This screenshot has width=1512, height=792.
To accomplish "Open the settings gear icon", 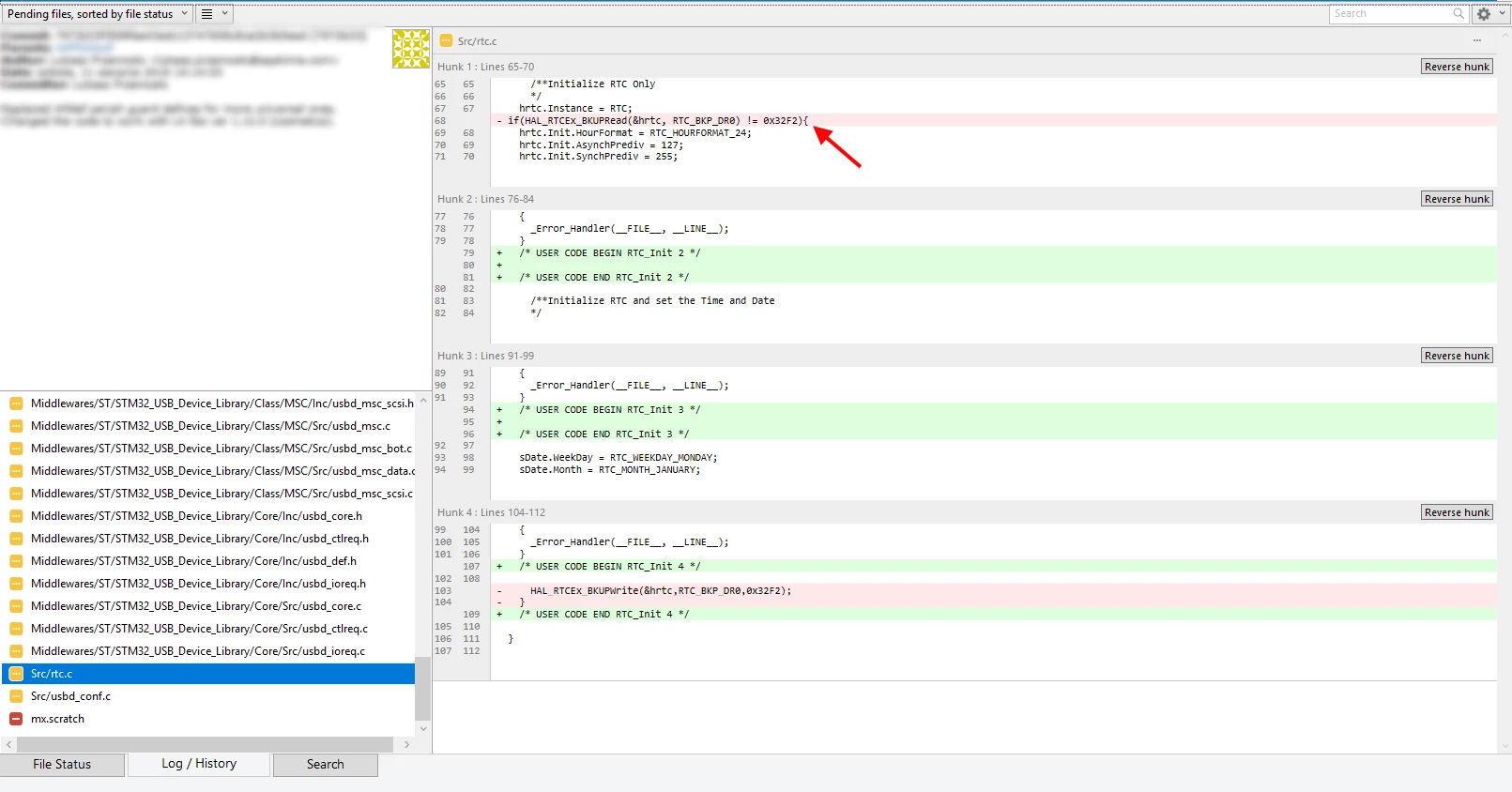I will (1484, 14).
